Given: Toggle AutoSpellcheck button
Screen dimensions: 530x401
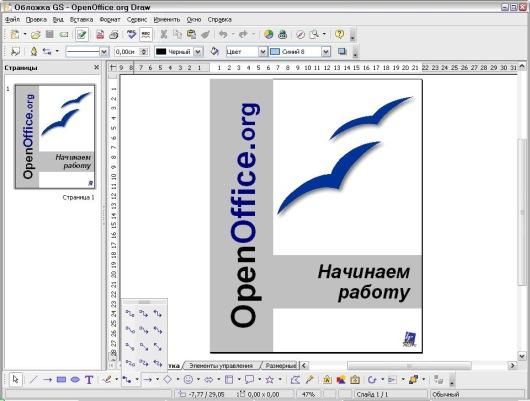Looking at the screenshot, I should click(146, 34).
